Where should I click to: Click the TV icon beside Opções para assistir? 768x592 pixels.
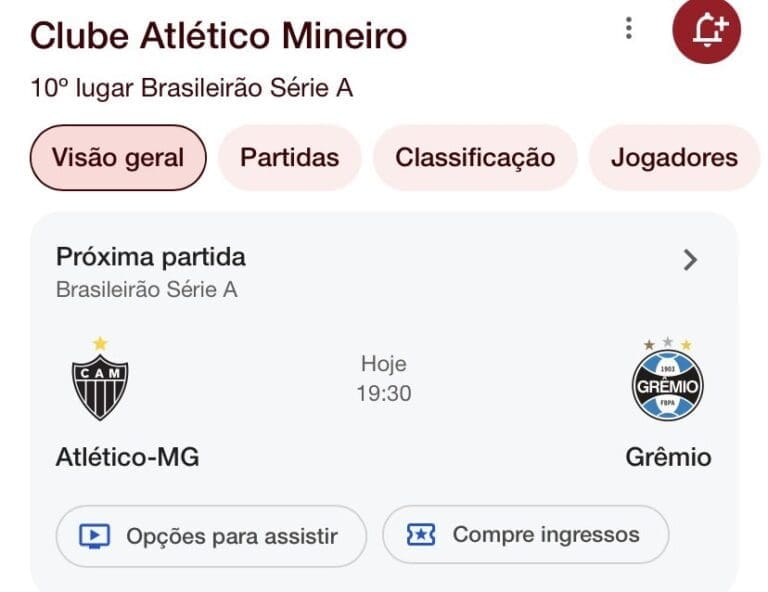(95, 536)
